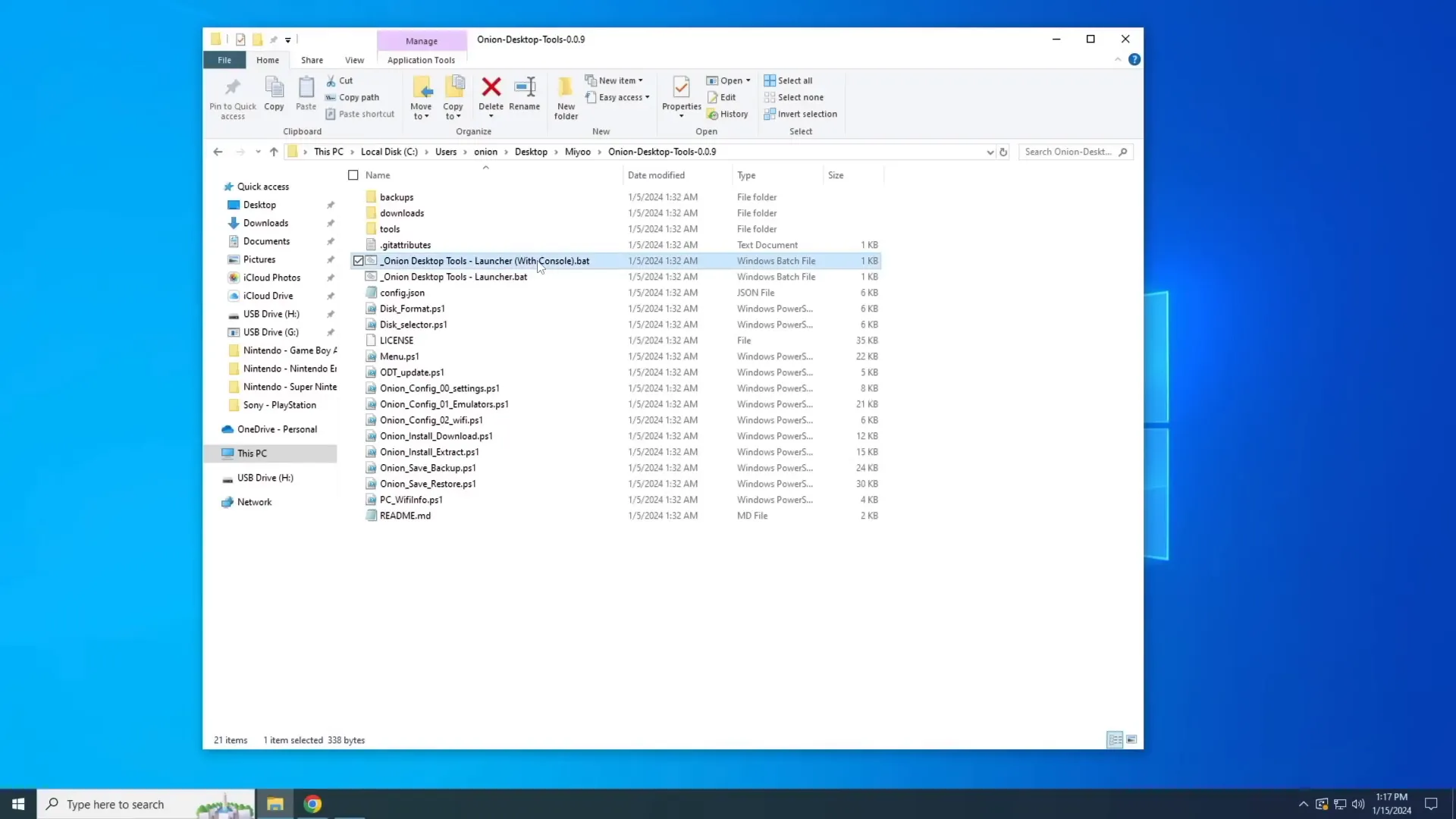Viewport: 1456px width, 819px height.
Task: Switch to the View ribbon tab
Action: [354, 60]
